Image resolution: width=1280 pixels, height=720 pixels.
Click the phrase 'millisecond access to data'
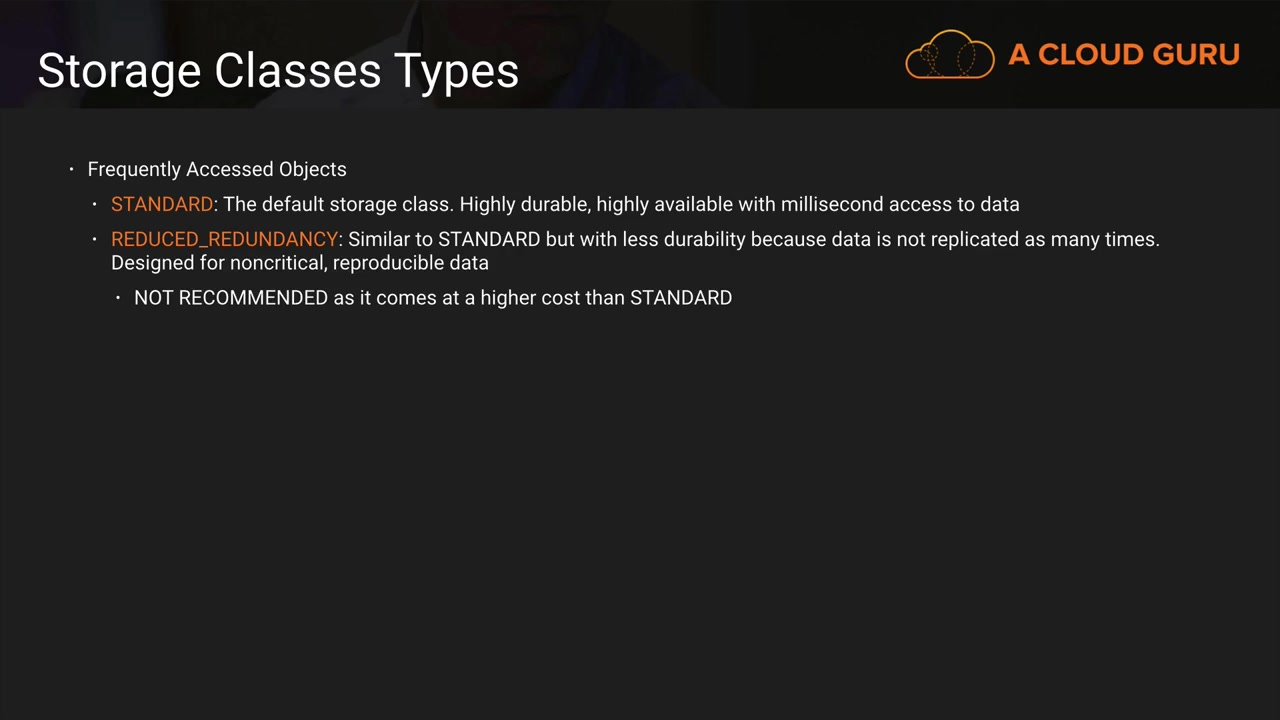point(900,204)
